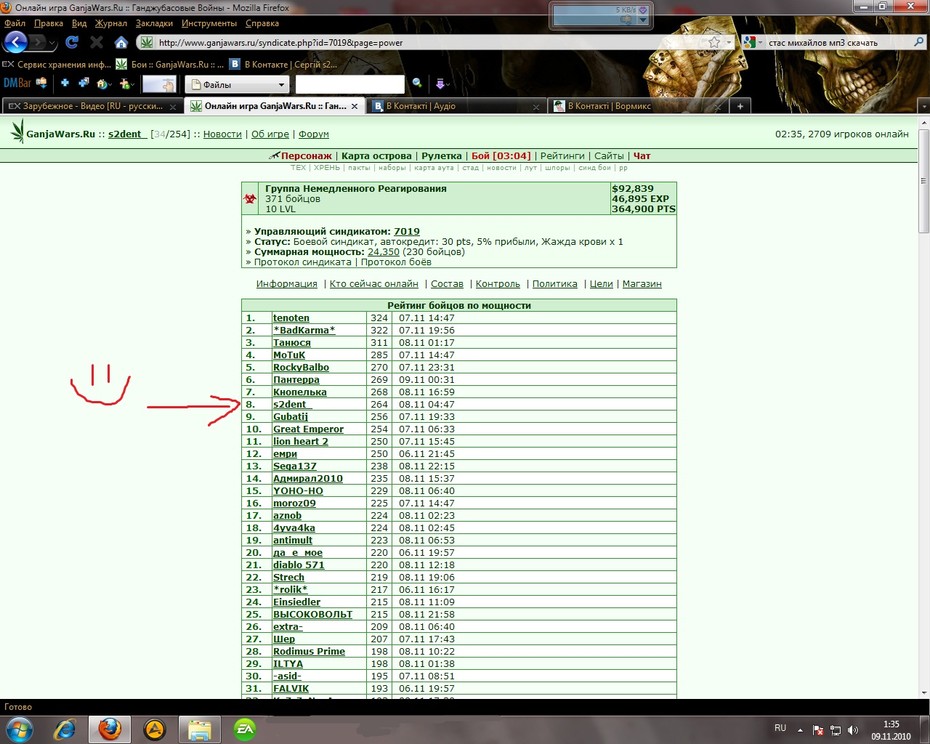Click the RU language indicator

pos(780,728)
